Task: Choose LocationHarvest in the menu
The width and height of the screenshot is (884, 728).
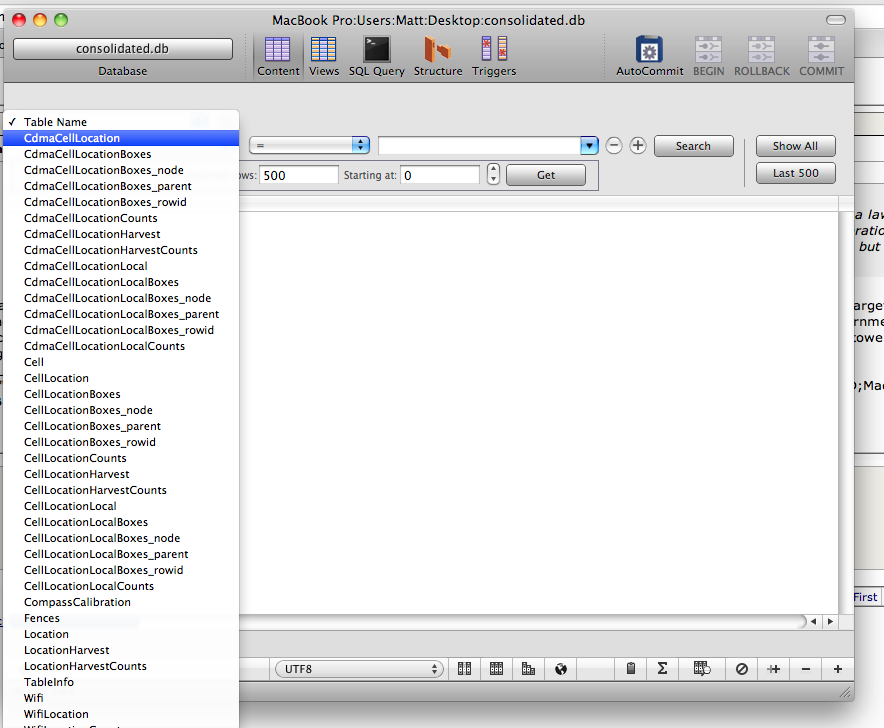Action: 121,650
